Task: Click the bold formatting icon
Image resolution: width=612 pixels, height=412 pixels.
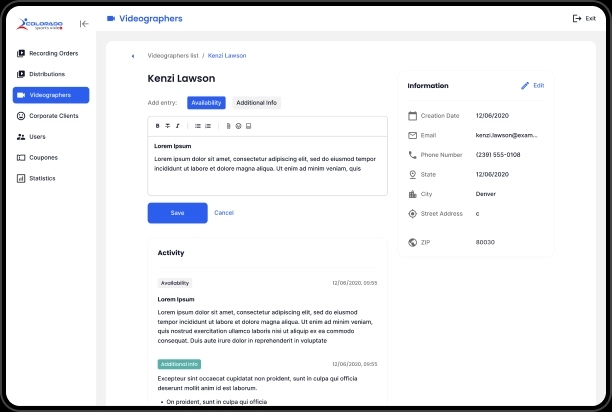Action: click(x=157, y=126)
